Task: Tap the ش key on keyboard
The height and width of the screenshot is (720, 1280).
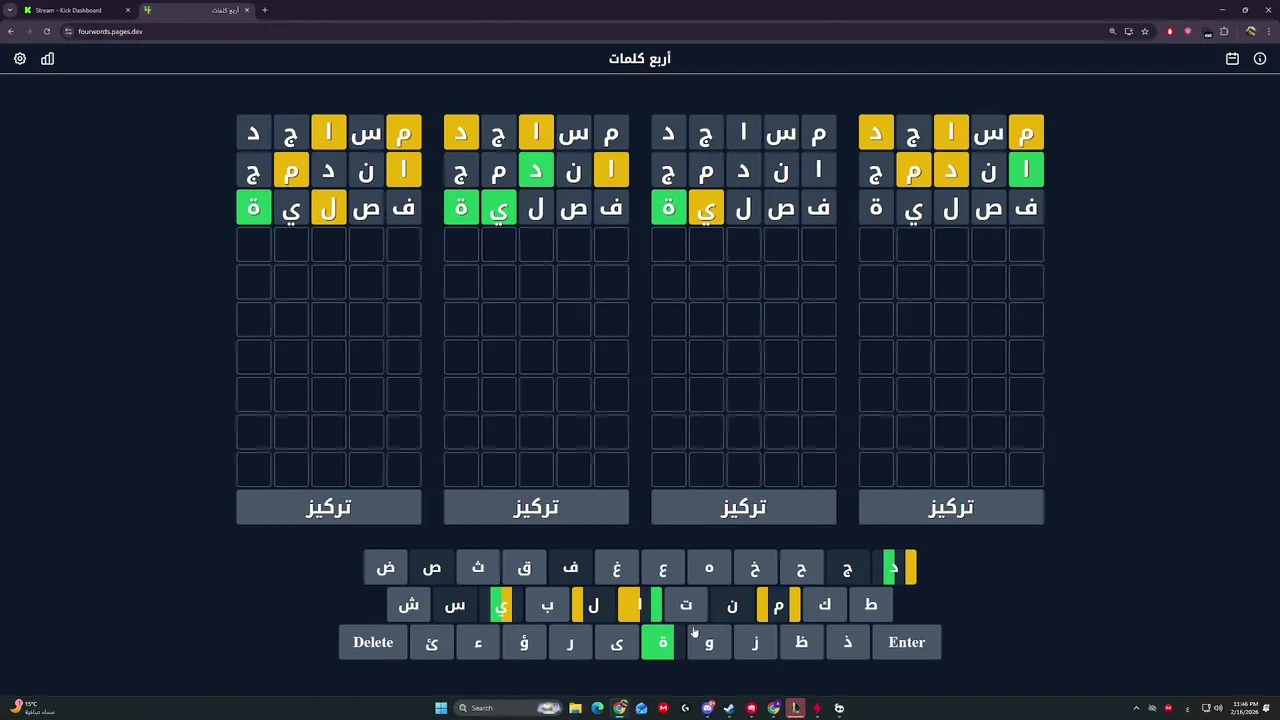Action: (409, 605)
